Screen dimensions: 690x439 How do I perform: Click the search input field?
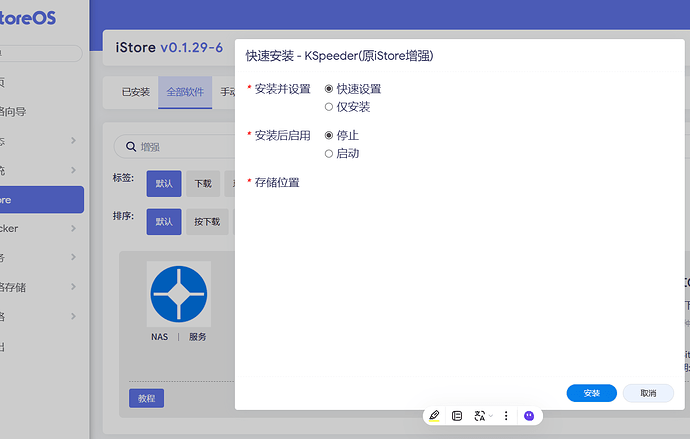tap(175, 147)
